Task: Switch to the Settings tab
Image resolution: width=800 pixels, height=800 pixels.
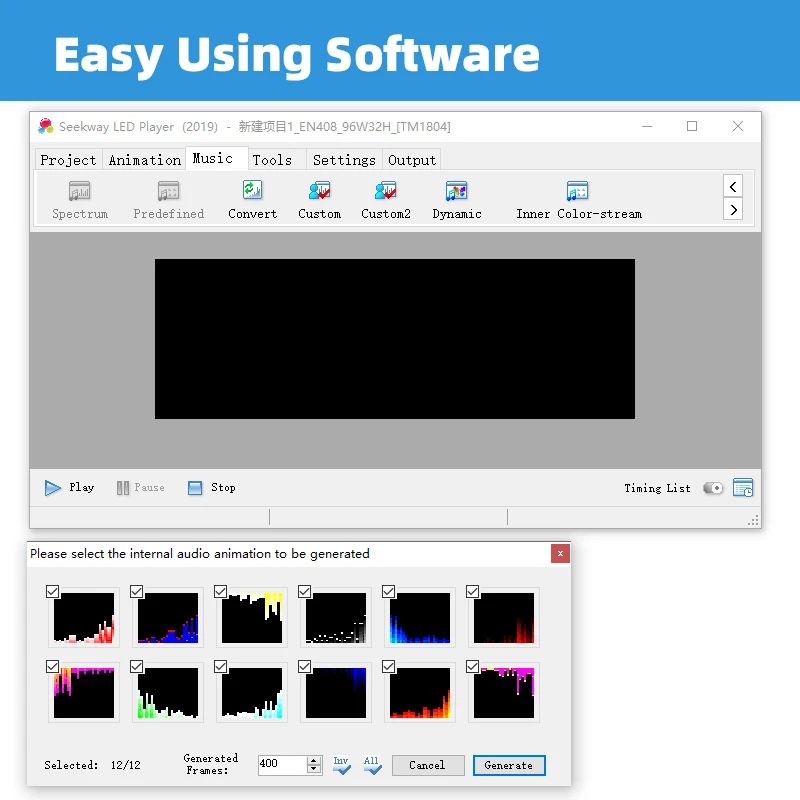Action: click(344, 160)
